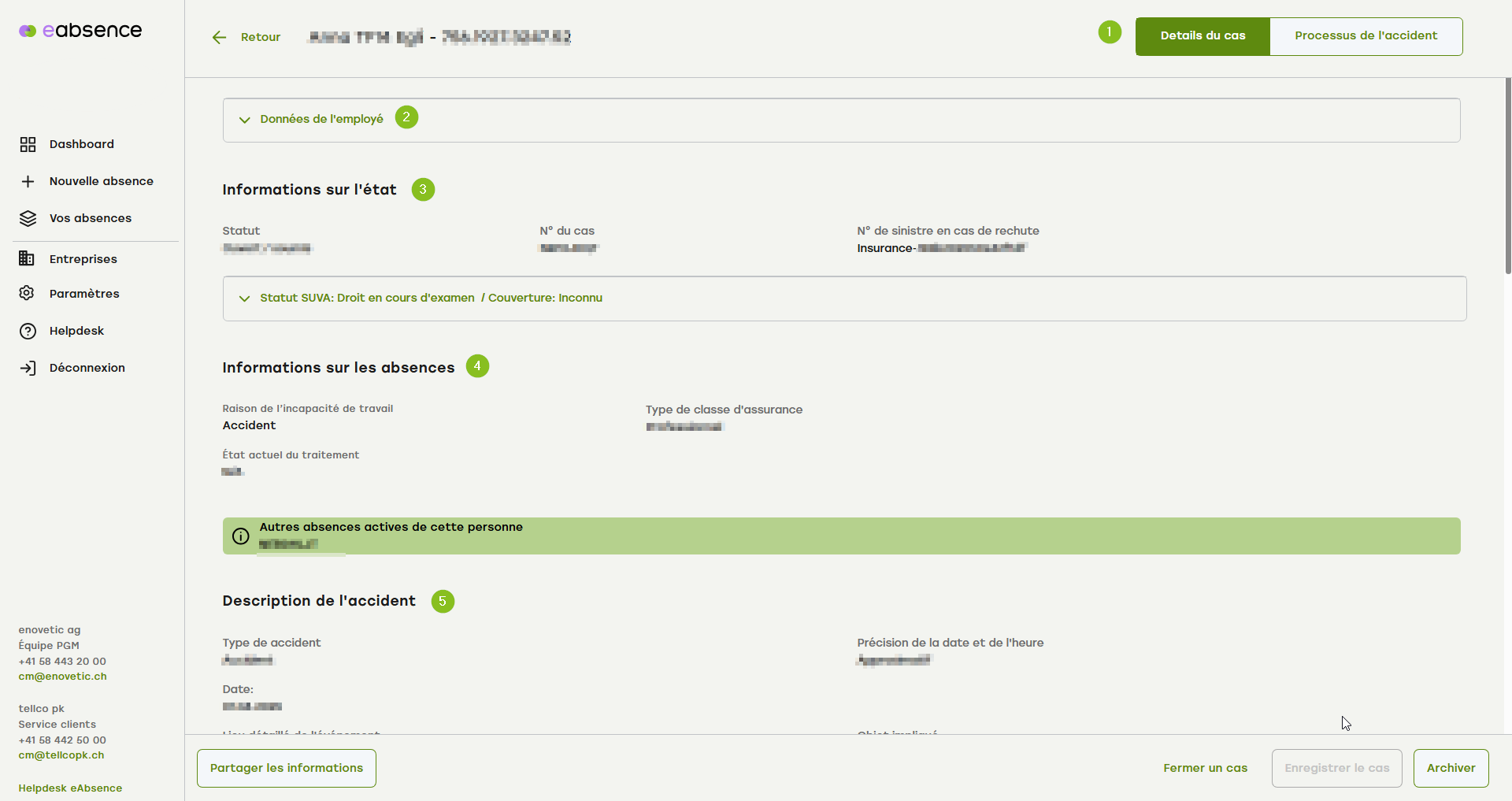Click Fermer un cas
Image resolution: width=1512 pixels, height=801 pixels.
(1205, 768)
